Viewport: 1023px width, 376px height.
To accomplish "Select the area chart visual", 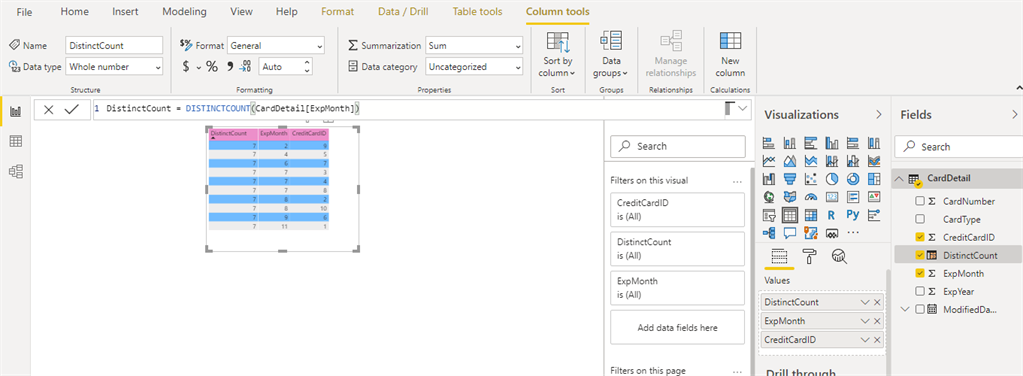I will coord(789,160).
